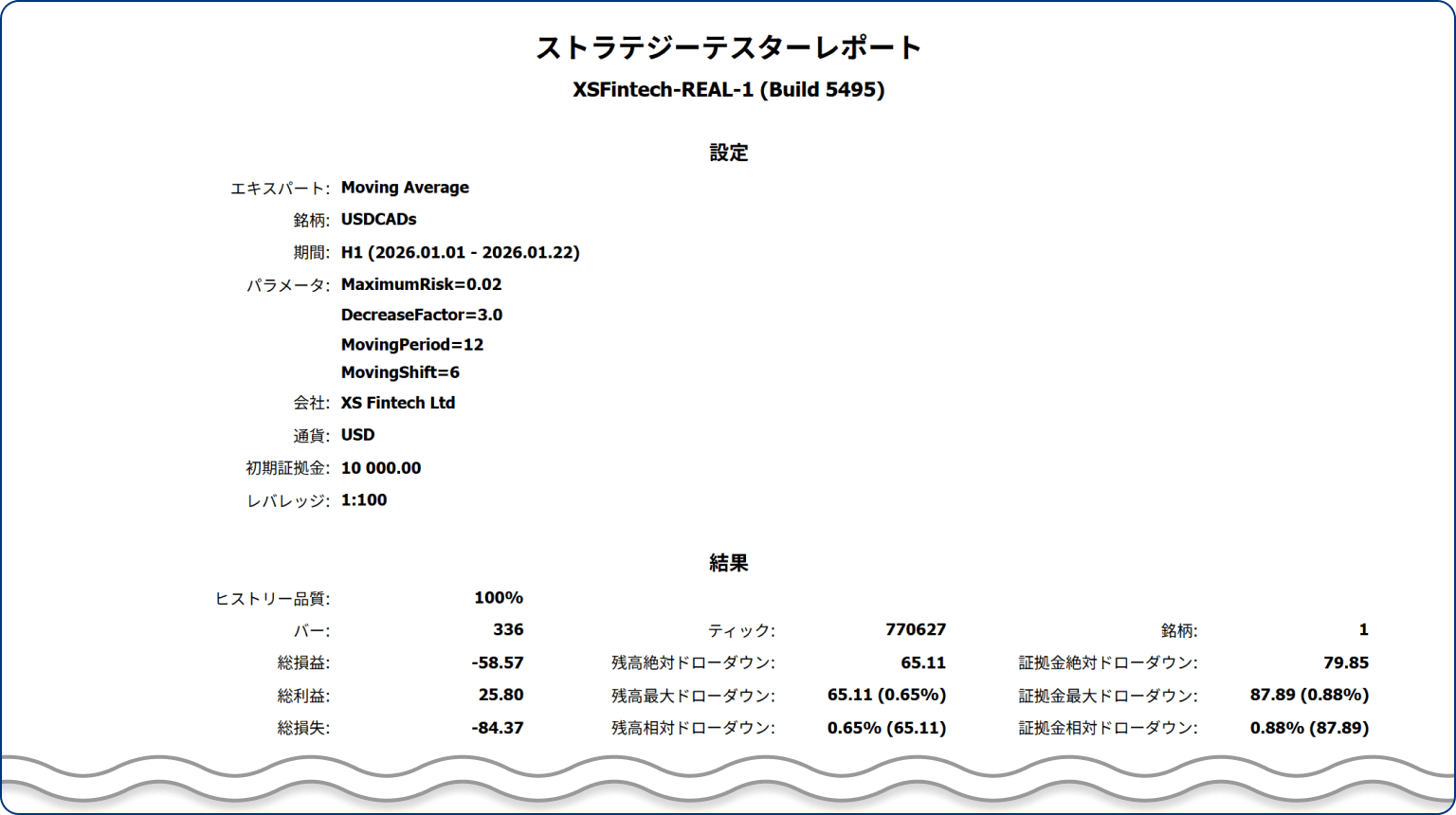Select the period H1 (2026.01.01 - 2026.01.22)
Image resolution: width=1456 pixels, height=815 pixels.
(x=461, y=252)
